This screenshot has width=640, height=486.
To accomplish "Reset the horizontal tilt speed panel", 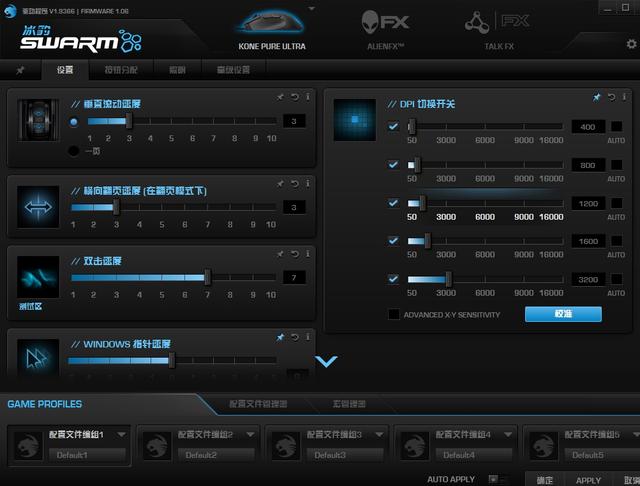I will (294, 184).
